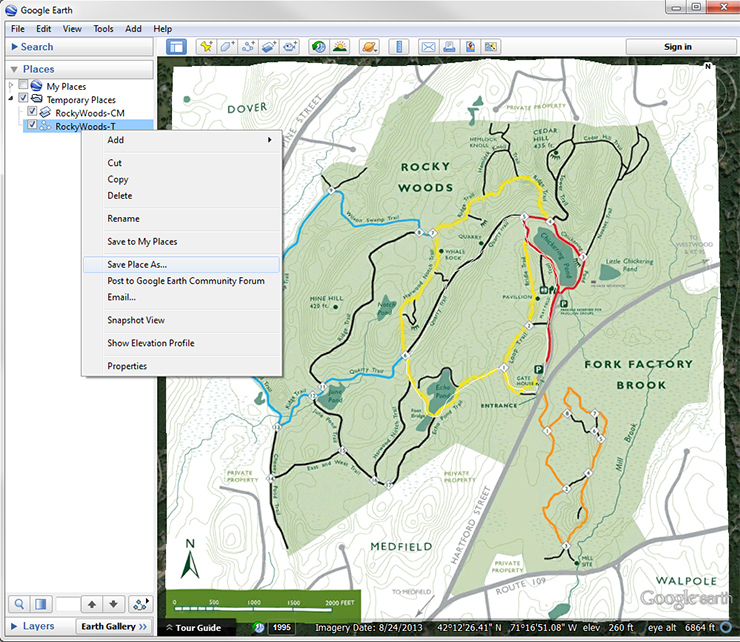This screenshot has width=740, height=642.
Task: Open the Historical Imagery clock icon
Action: (x=318, y=46)
